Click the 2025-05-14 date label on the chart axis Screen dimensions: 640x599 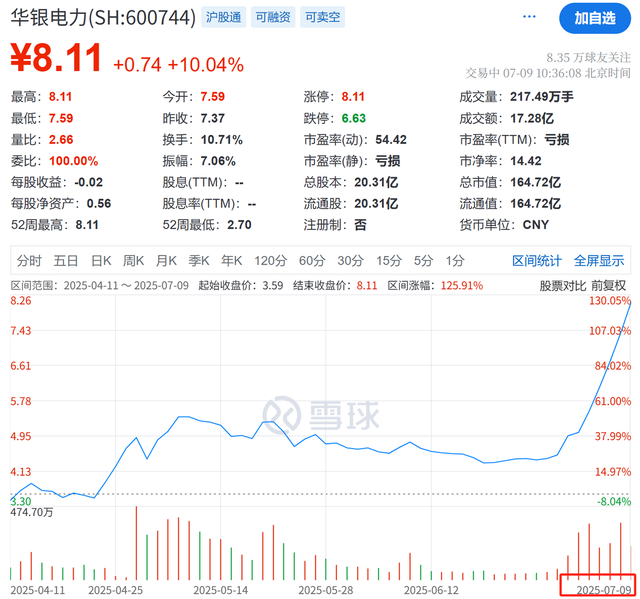point(220,590)
